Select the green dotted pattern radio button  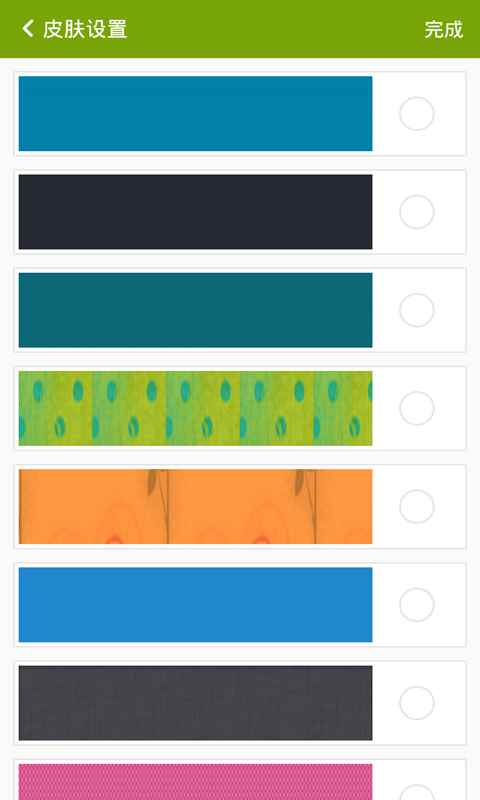417,408
